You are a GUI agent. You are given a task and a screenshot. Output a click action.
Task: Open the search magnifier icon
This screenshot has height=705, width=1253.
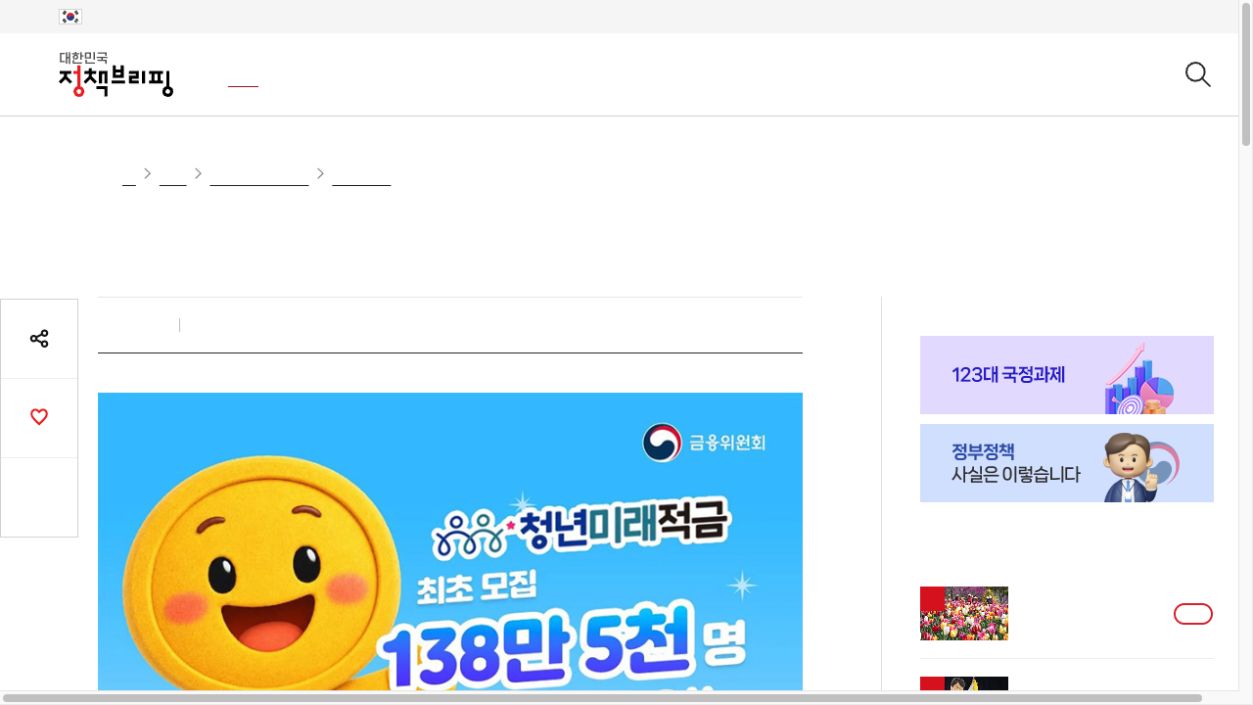point(1197,75)
